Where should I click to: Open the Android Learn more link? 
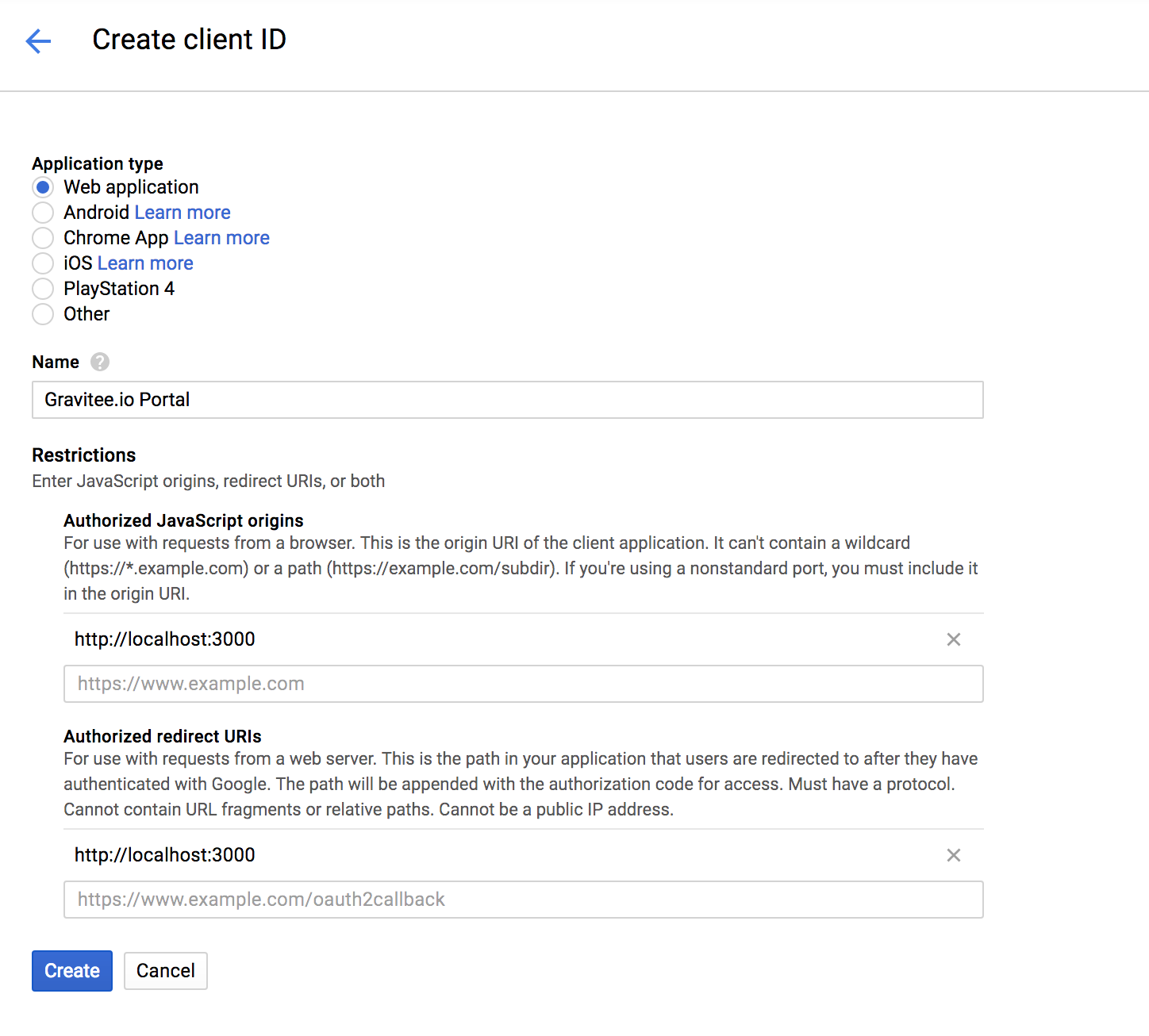(x=183, y=213)
